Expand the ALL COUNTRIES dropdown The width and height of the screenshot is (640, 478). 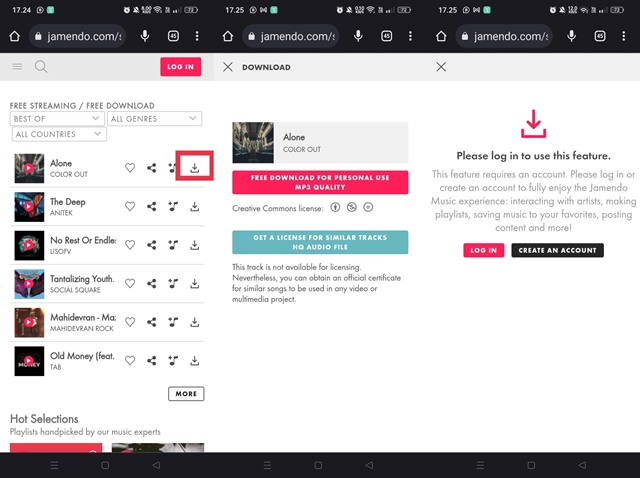59,134
